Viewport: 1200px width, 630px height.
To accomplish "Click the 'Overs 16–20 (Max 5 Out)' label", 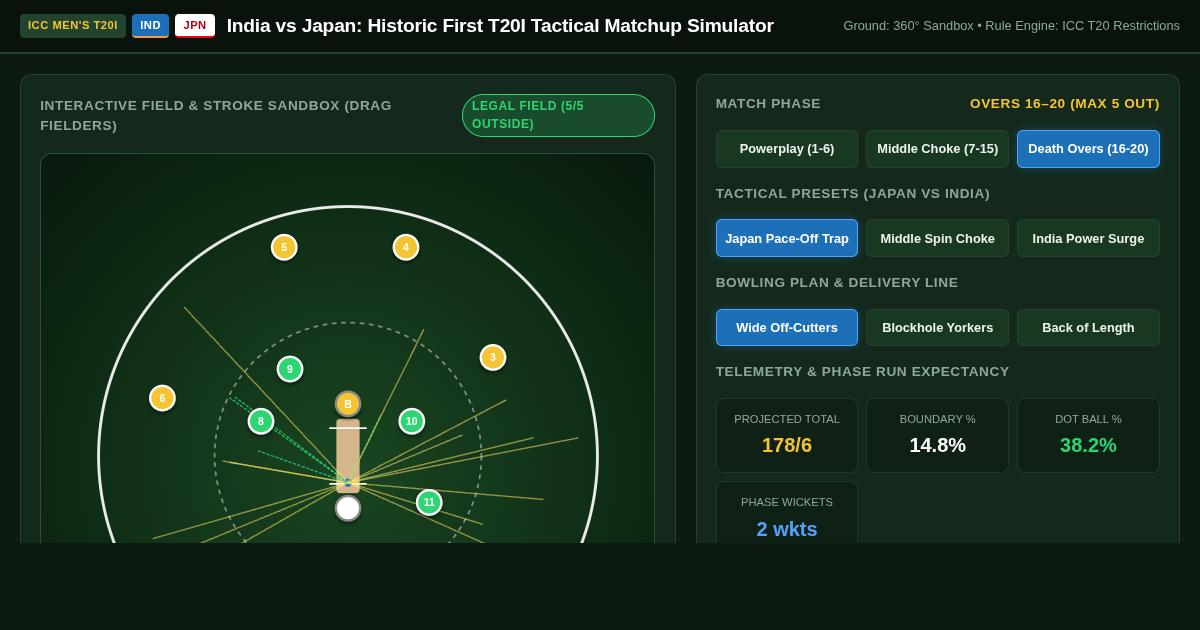I will click(x=1065, y=104).
